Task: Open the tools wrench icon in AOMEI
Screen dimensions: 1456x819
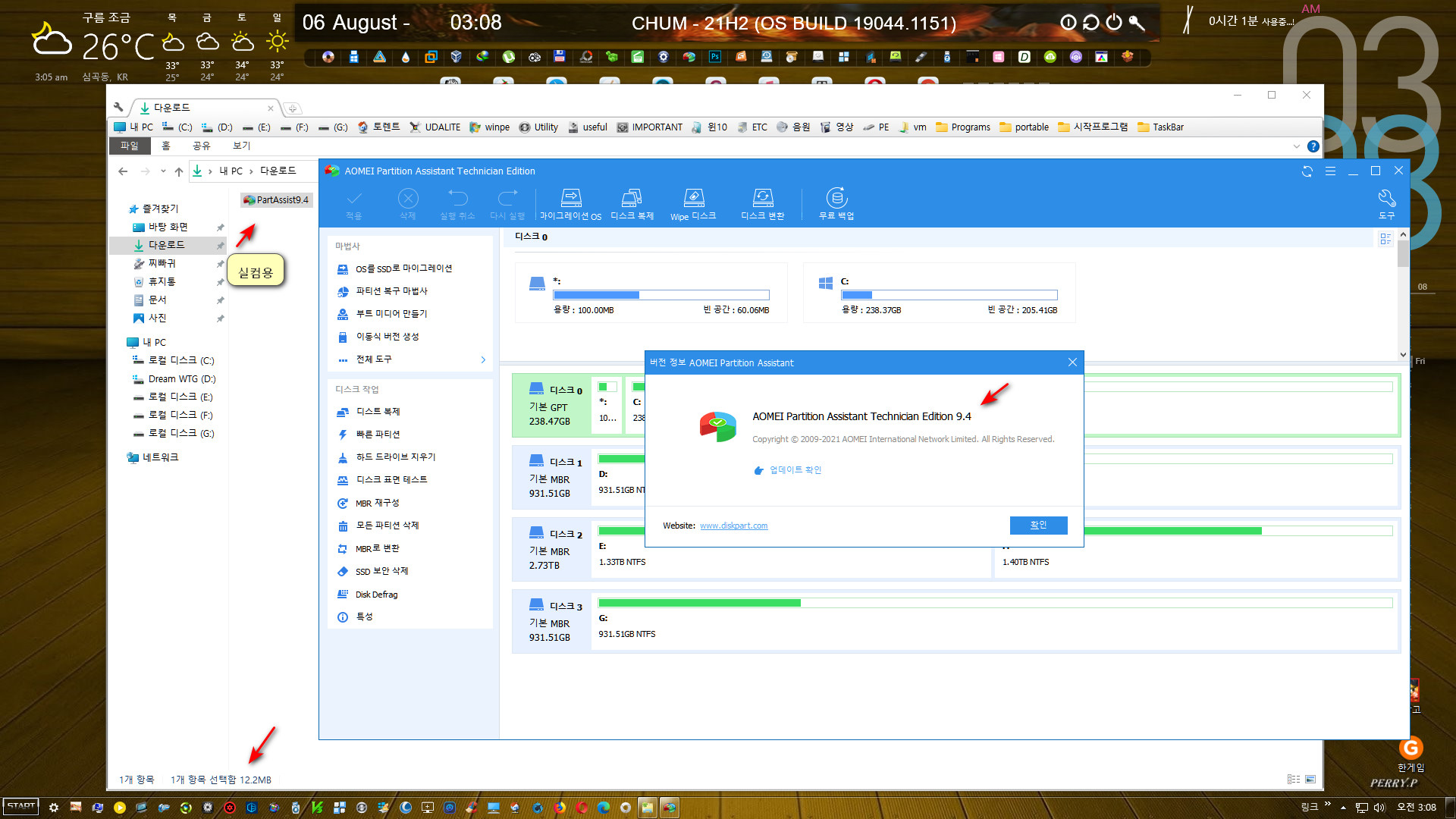Action: (1386, 204)
